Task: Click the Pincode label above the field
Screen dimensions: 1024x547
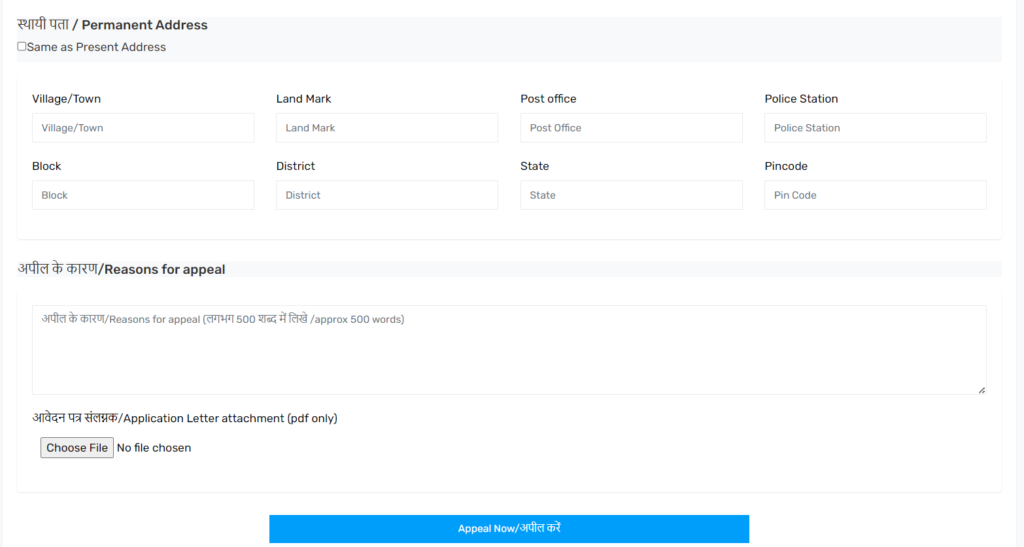Action: pos(786,166)
